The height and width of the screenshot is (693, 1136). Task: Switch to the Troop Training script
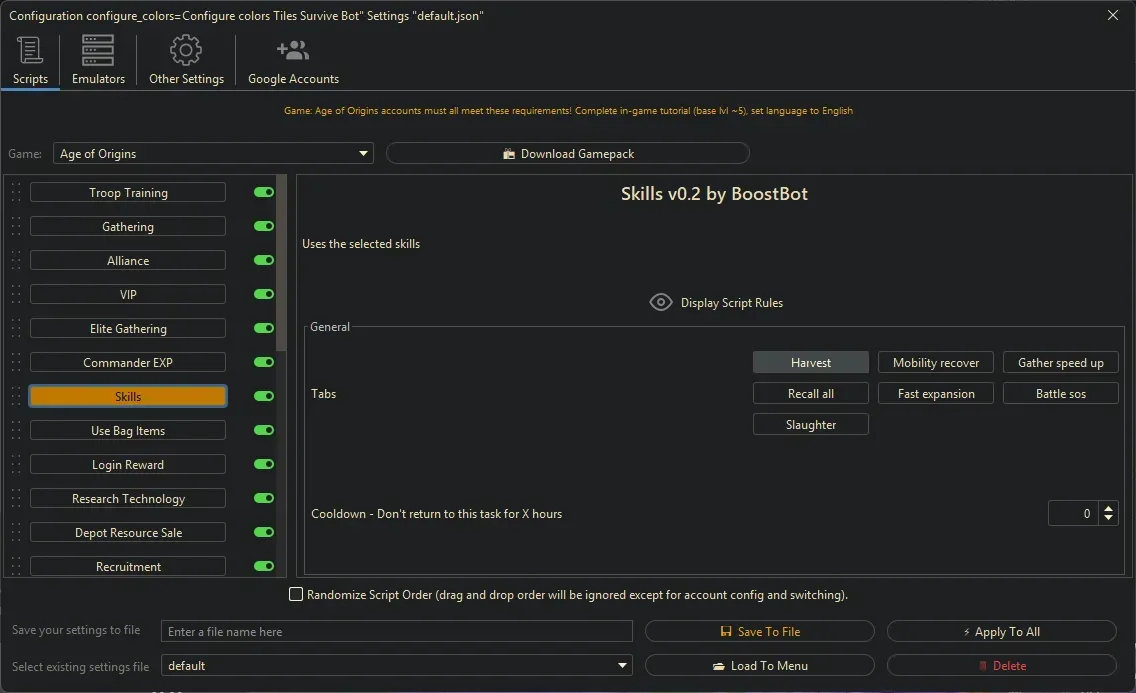127,192
